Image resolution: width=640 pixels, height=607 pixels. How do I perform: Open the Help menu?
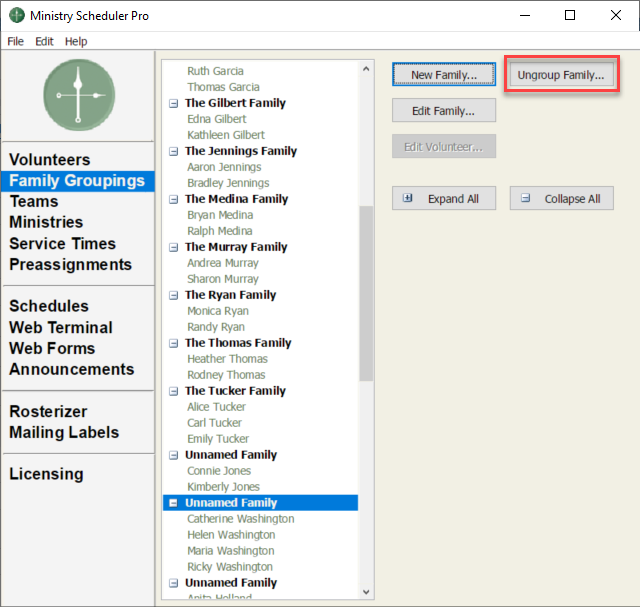point(76,41)
